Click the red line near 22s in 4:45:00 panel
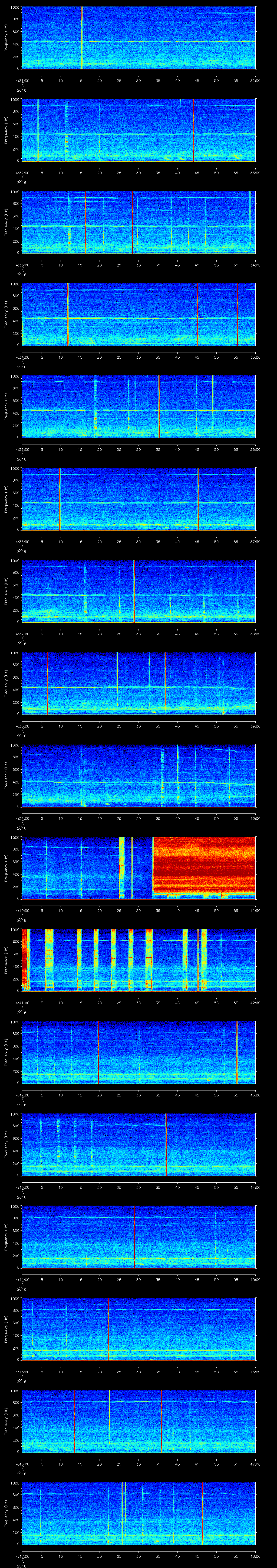This screenshot has width=277, height=1568. 108,1329
